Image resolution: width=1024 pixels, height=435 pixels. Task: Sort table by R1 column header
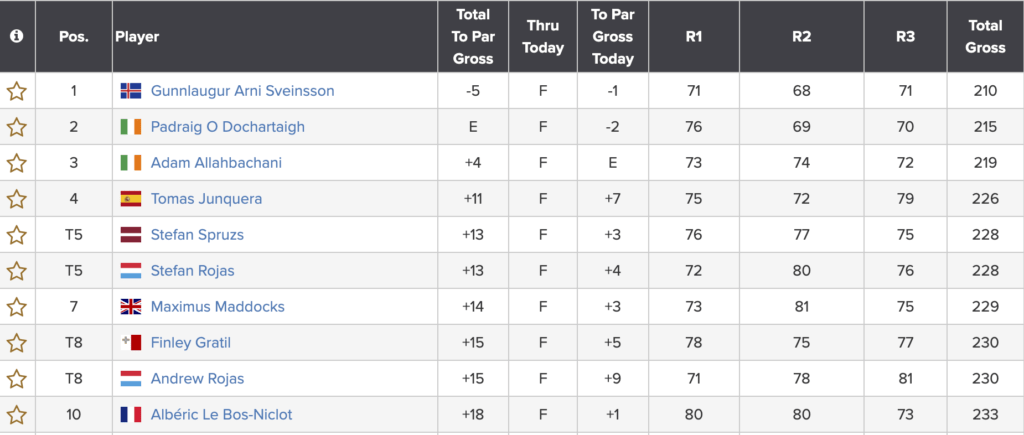(694, 36)
